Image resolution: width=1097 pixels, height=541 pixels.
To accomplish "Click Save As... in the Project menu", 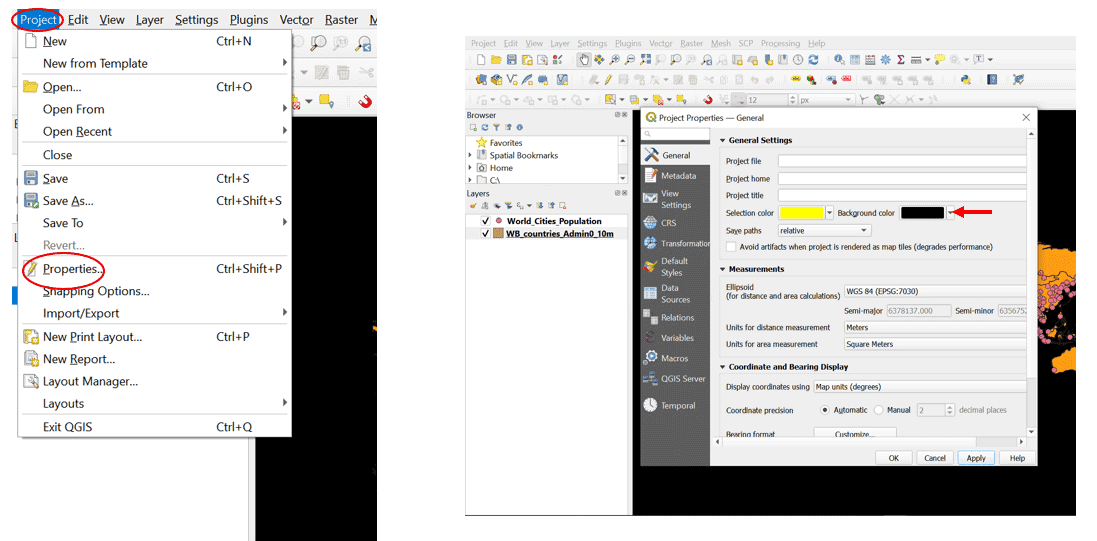I will (154, 201).
